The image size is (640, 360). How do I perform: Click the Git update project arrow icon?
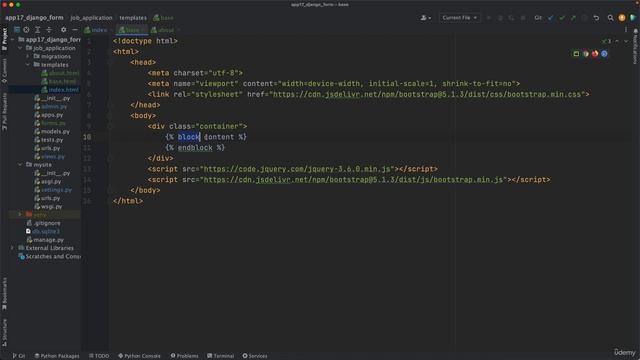click(x=551, y=18)
